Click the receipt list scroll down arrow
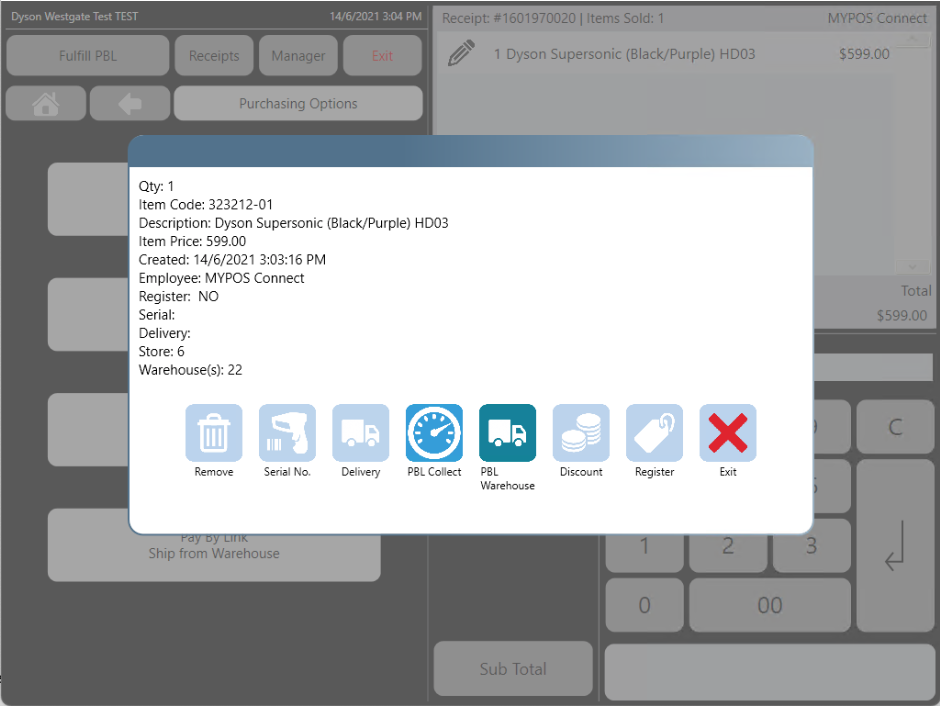Viewport: 940px width, 706px height. 912,266
